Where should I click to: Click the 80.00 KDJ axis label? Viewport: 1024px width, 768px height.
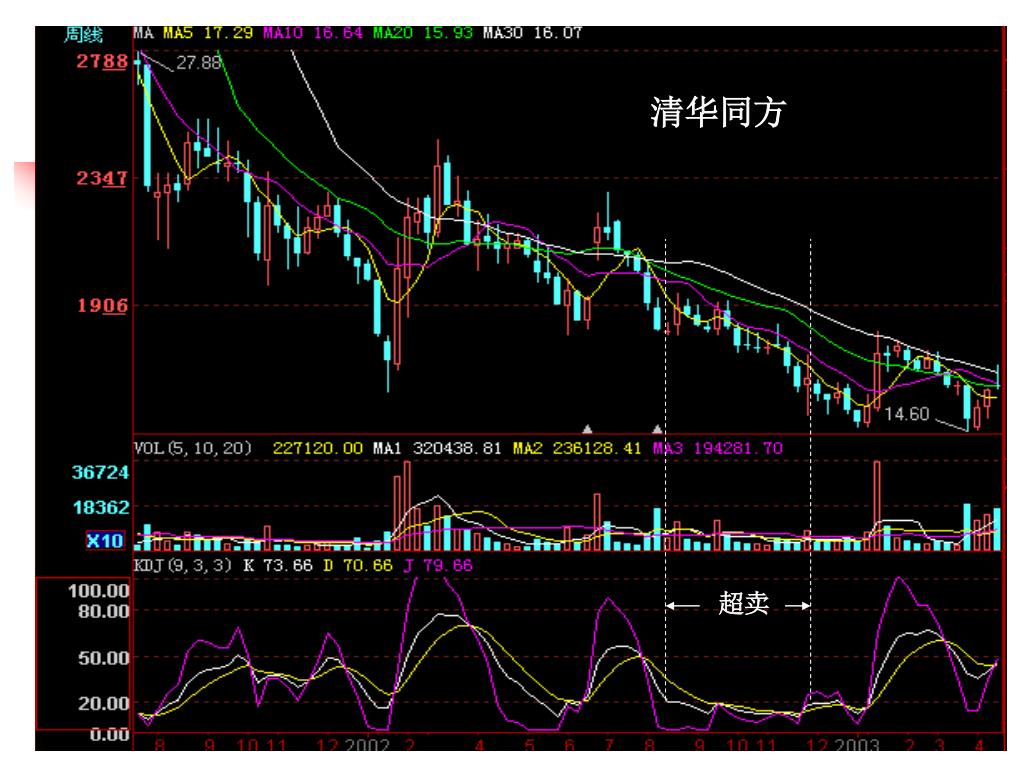point(103,612)
